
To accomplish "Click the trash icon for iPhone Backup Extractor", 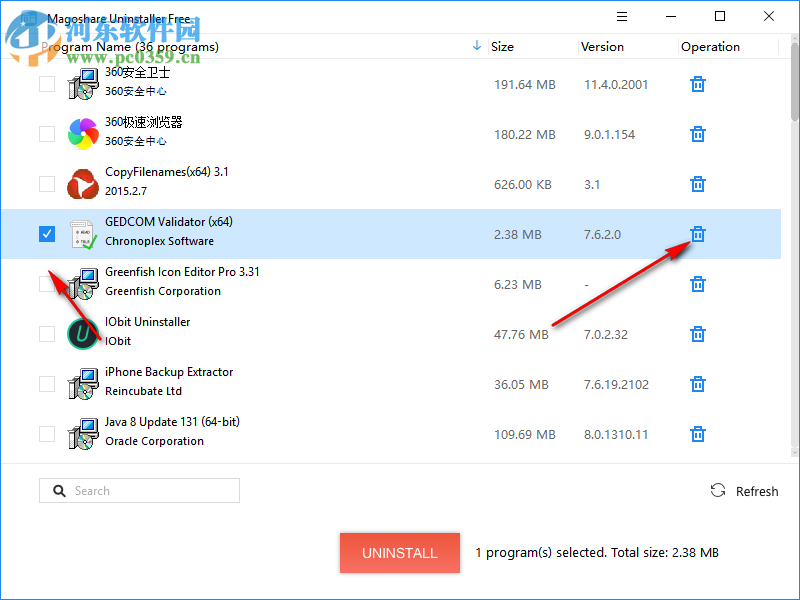I will 697,384.
